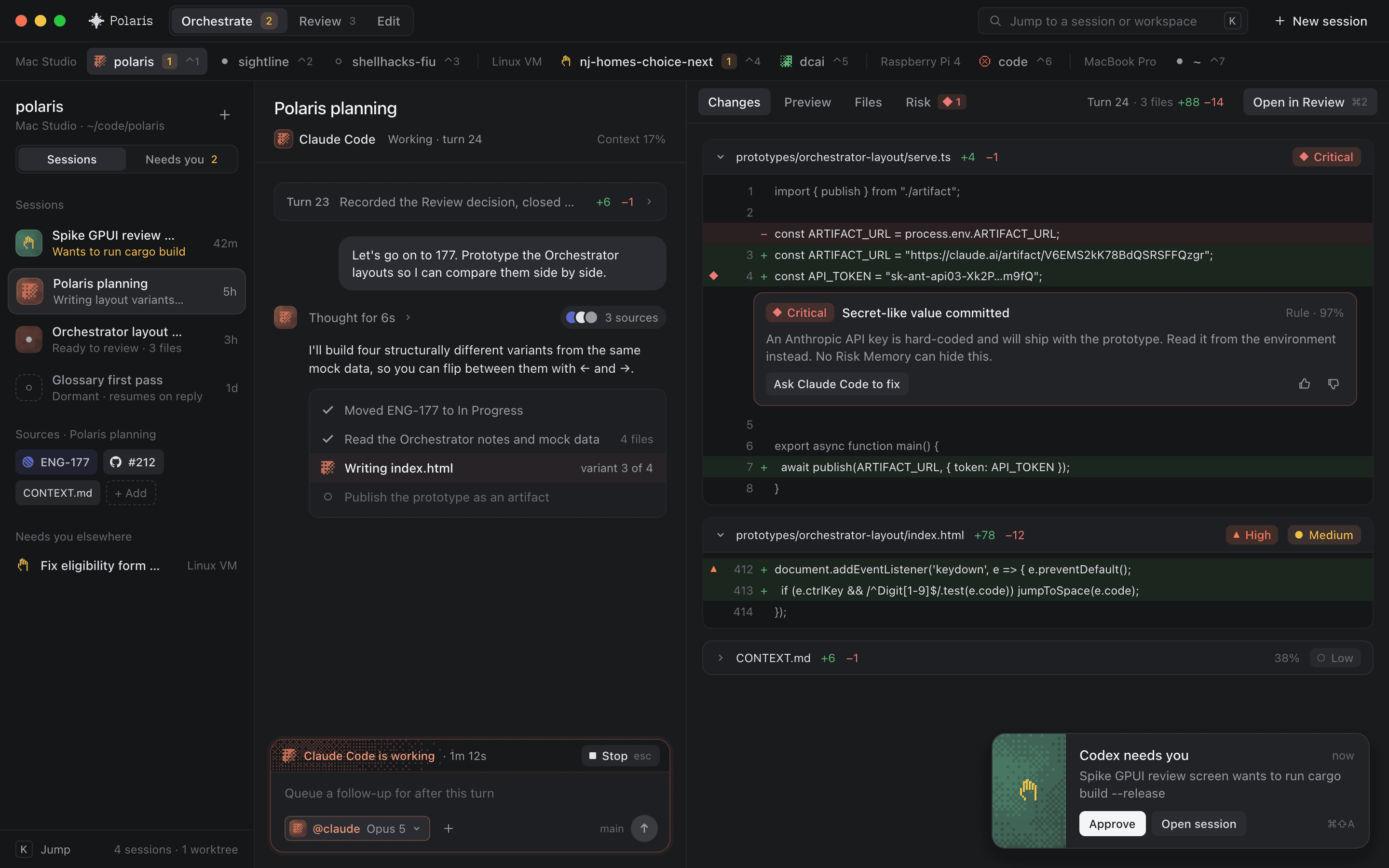Approve the Codex cargo build request
1389x868 pixels.
coord(1112,824)
